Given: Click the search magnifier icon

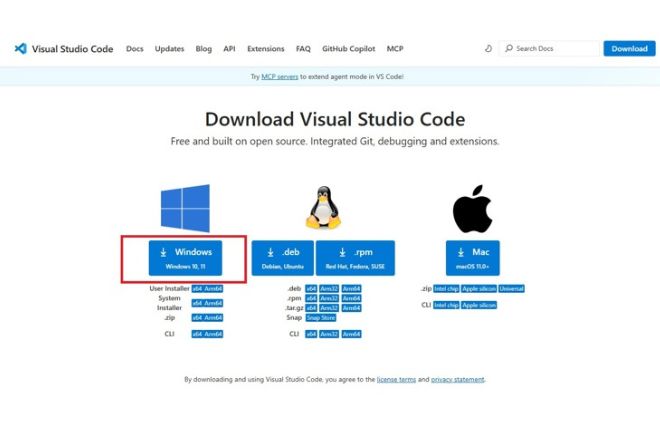Looking at the screenshot, I should [509, 48].
